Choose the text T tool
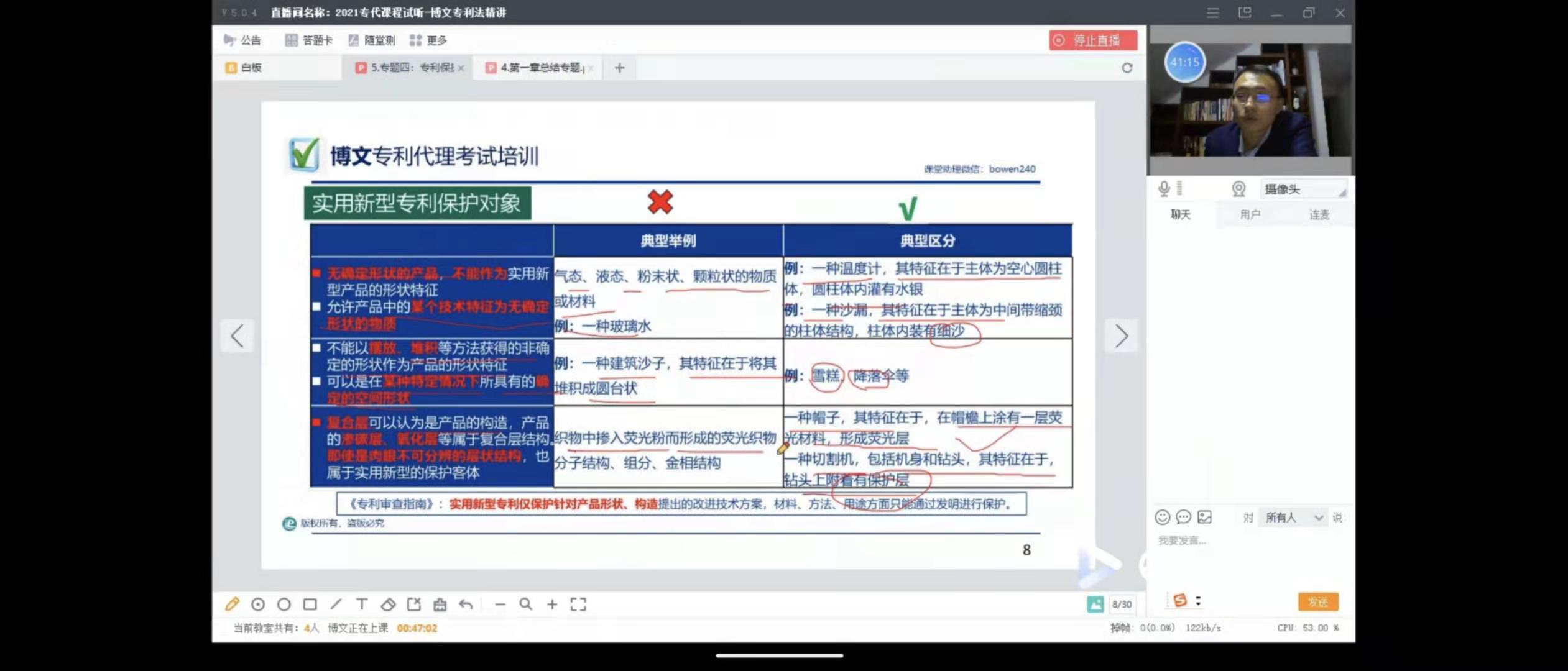1568x671 pixels. (362, 604)
